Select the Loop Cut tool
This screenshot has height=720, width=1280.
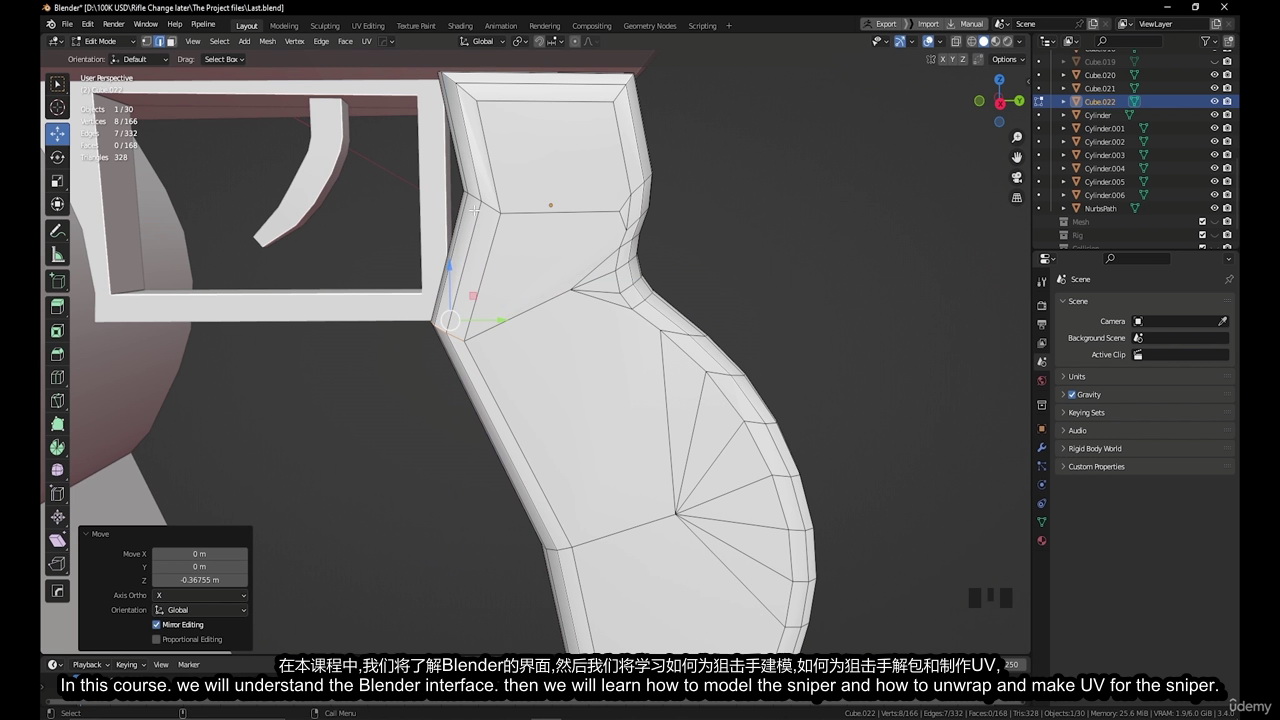(57, 378)
